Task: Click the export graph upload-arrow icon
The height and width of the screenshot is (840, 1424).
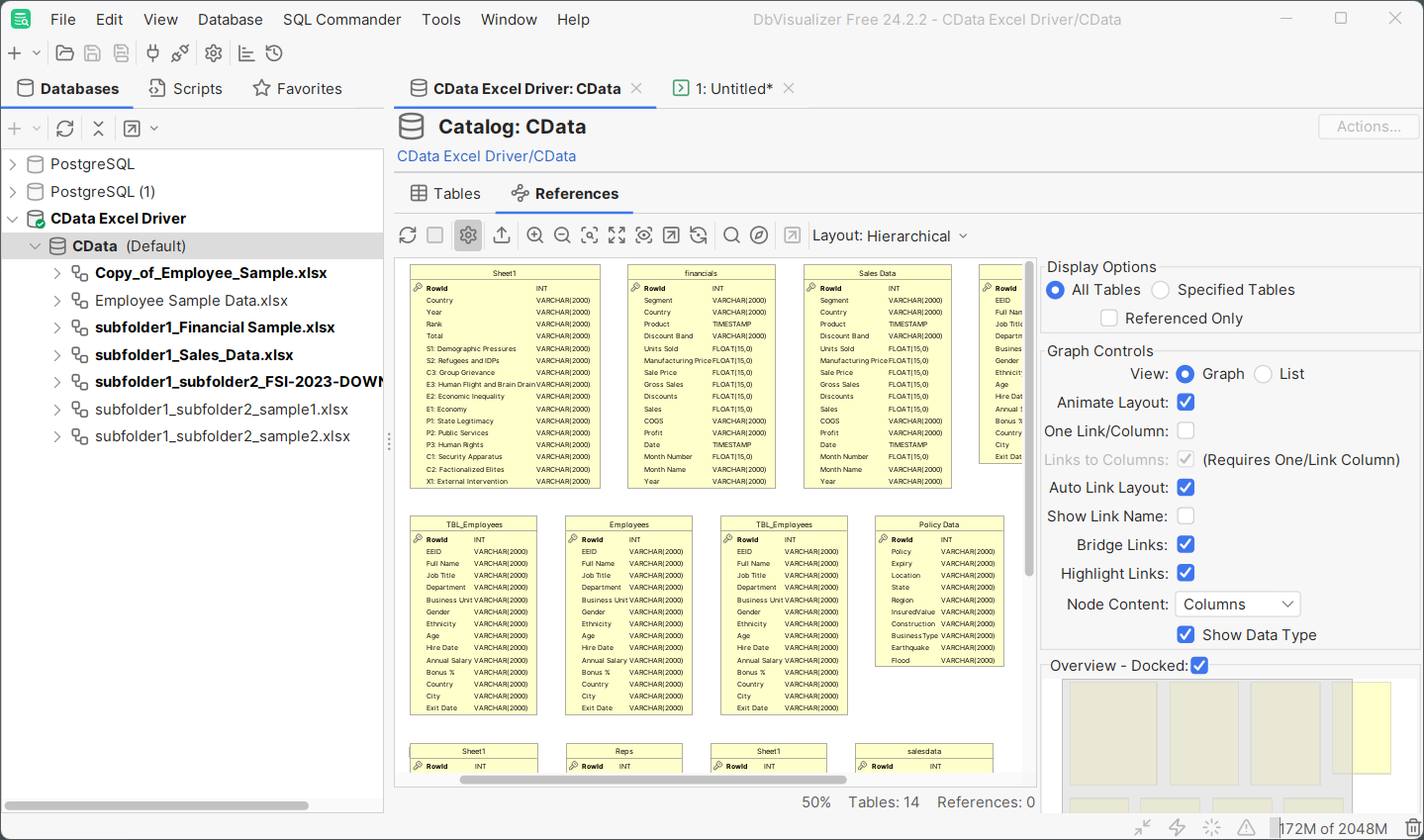Action: tap(502, 235)
